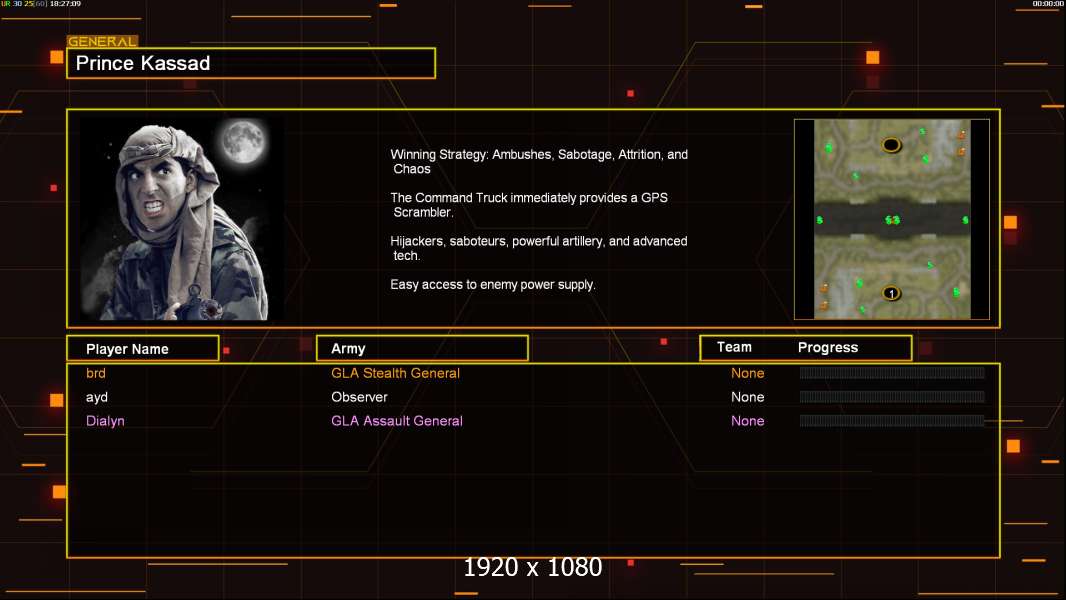Screen dimensions: 1066x600
Task: Click the Progress column header
Action: tap(827, 348)
